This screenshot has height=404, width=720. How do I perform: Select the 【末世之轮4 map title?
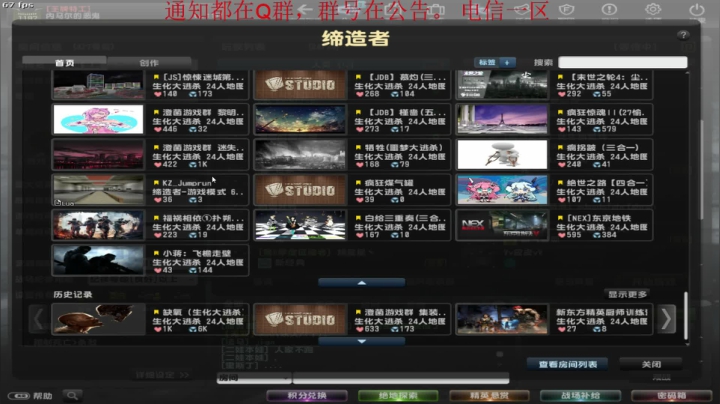607,77
